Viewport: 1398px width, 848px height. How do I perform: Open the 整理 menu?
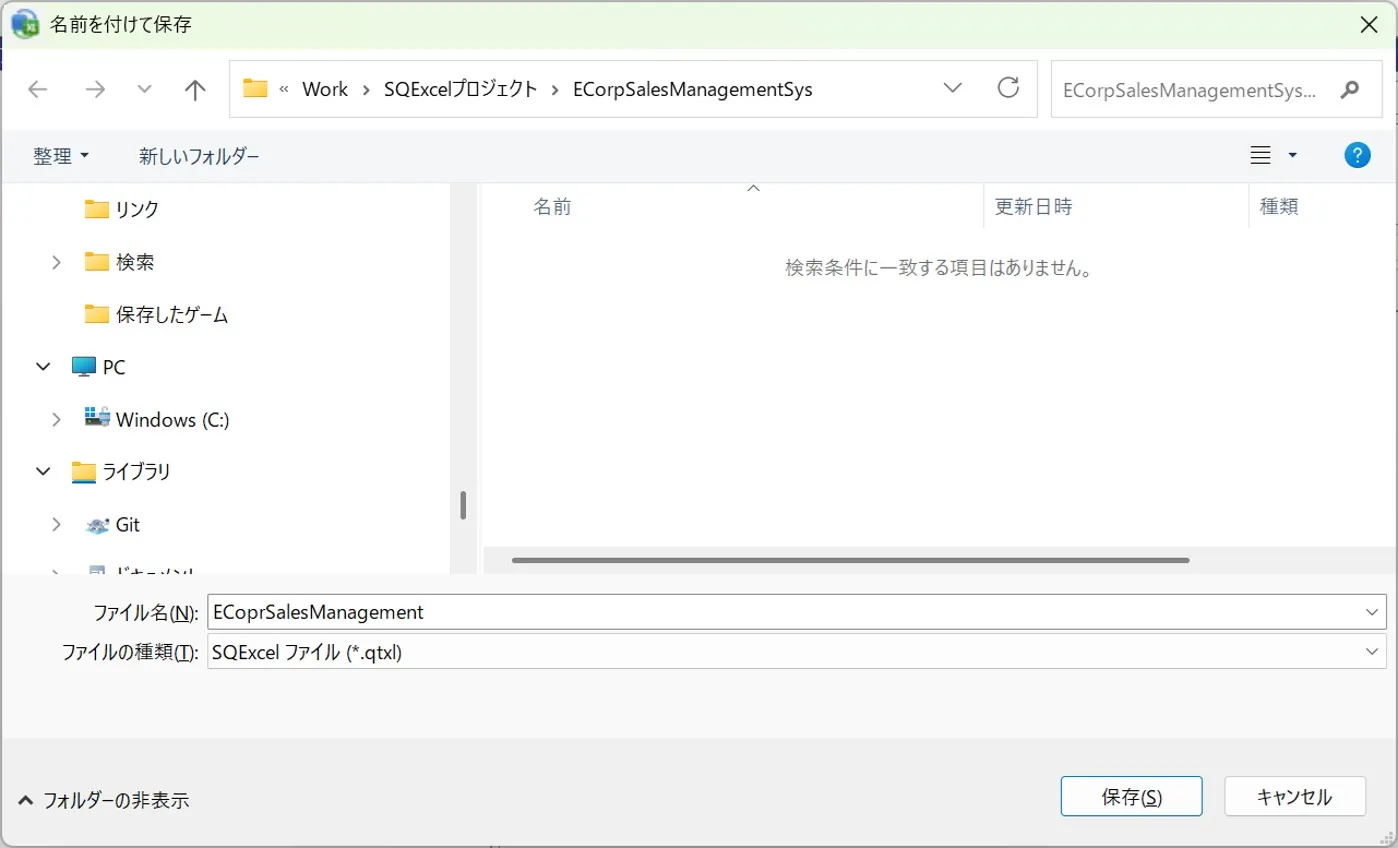[61, 156]
